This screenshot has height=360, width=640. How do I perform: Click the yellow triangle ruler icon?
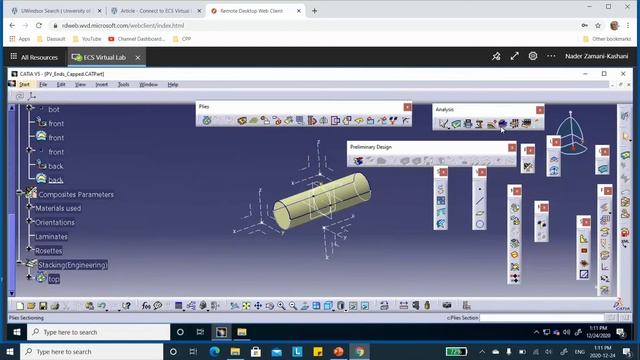click(x=584, y=239)
